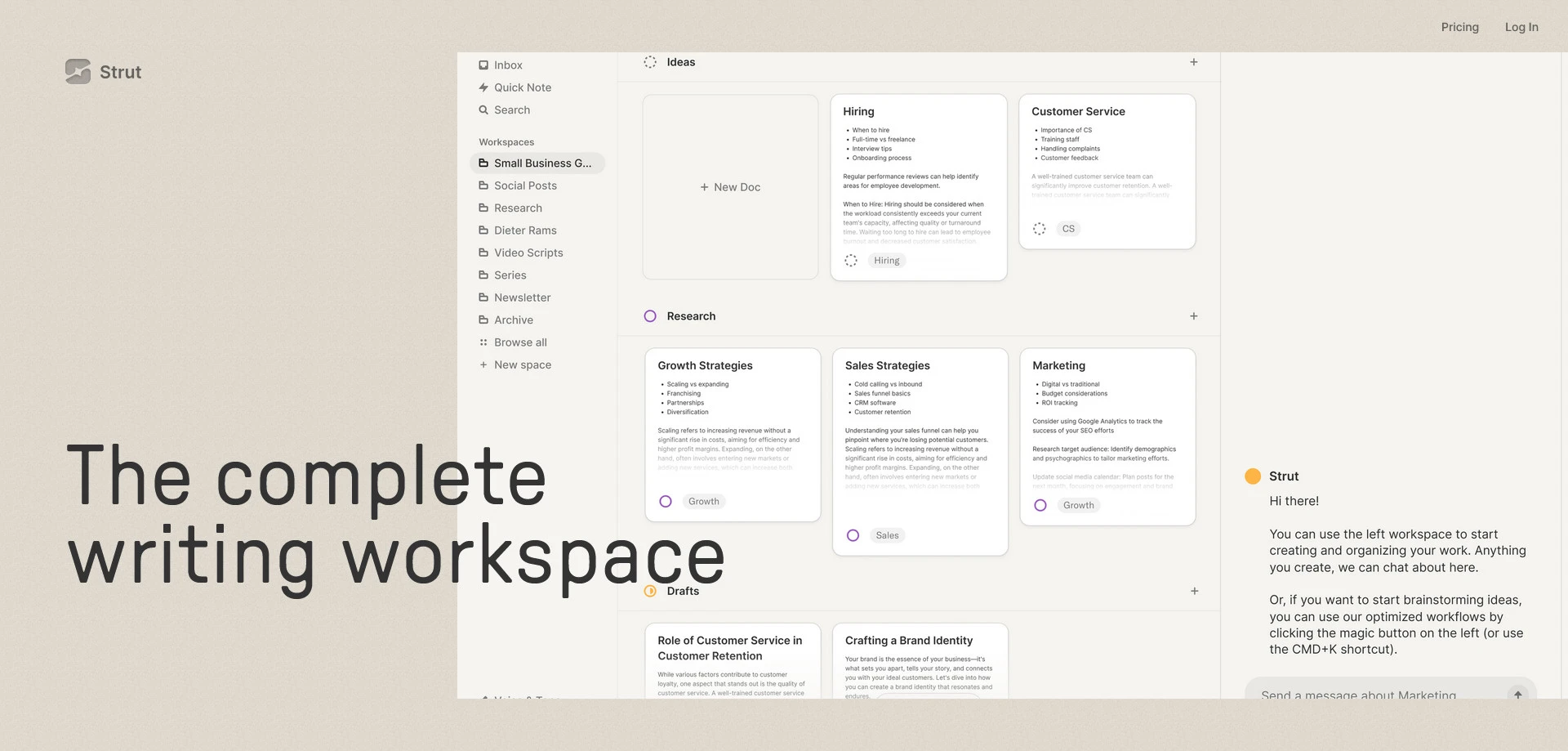Click the Ideas section heading

(x=681, y=62)
